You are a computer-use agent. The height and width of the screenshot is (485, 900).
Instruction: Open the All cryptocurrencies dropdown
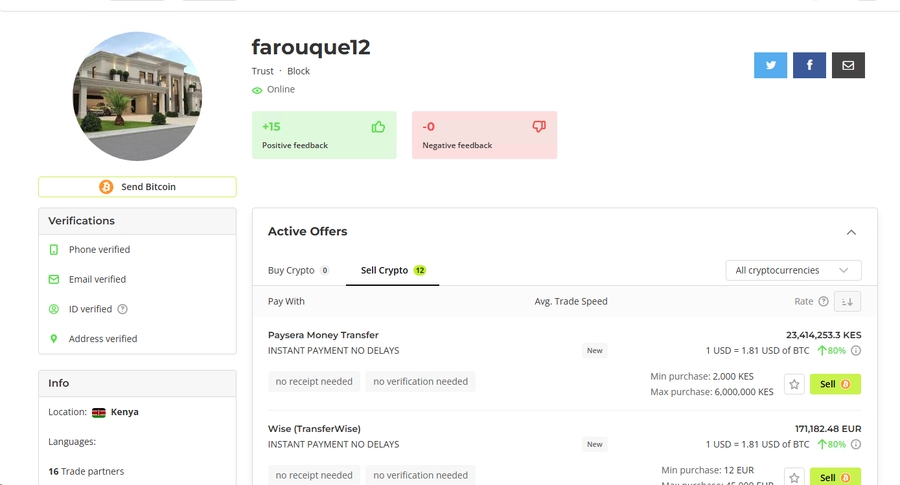click(x=793, y=270)
